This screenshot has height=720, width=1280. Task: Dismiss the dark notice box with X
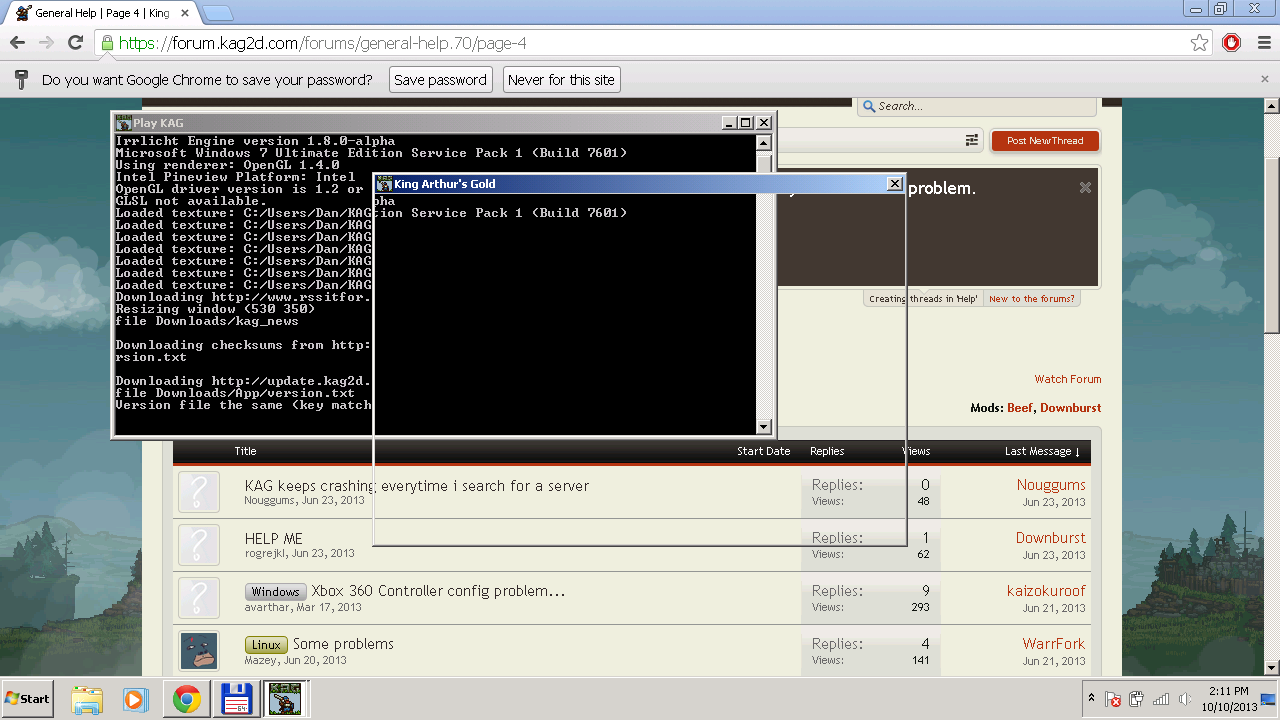(x=1085, y=188)
